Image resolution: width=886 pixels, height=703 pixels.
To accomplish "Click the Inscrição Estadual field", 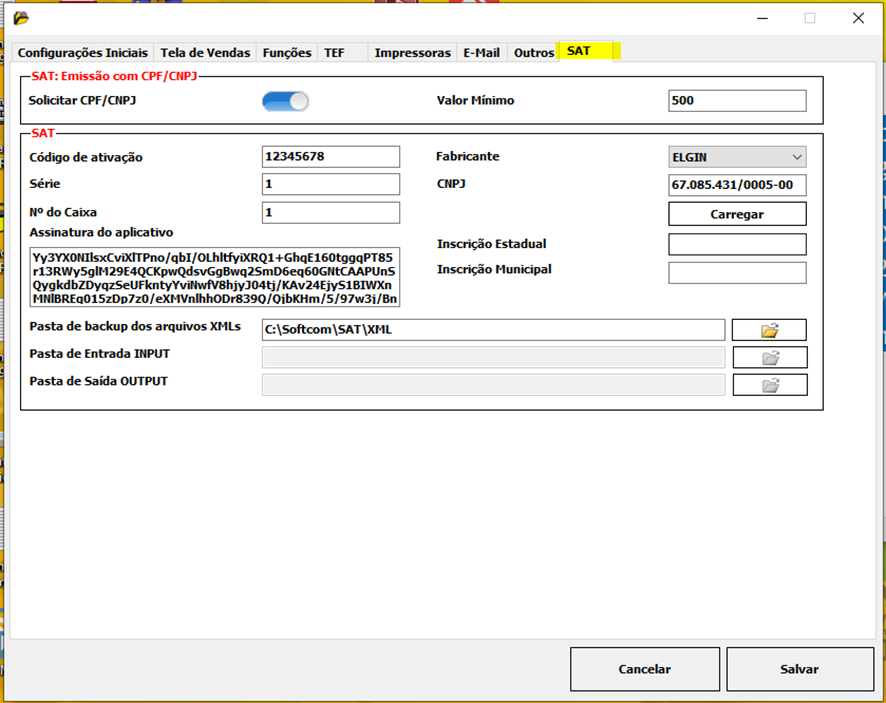I will (737, 245).
